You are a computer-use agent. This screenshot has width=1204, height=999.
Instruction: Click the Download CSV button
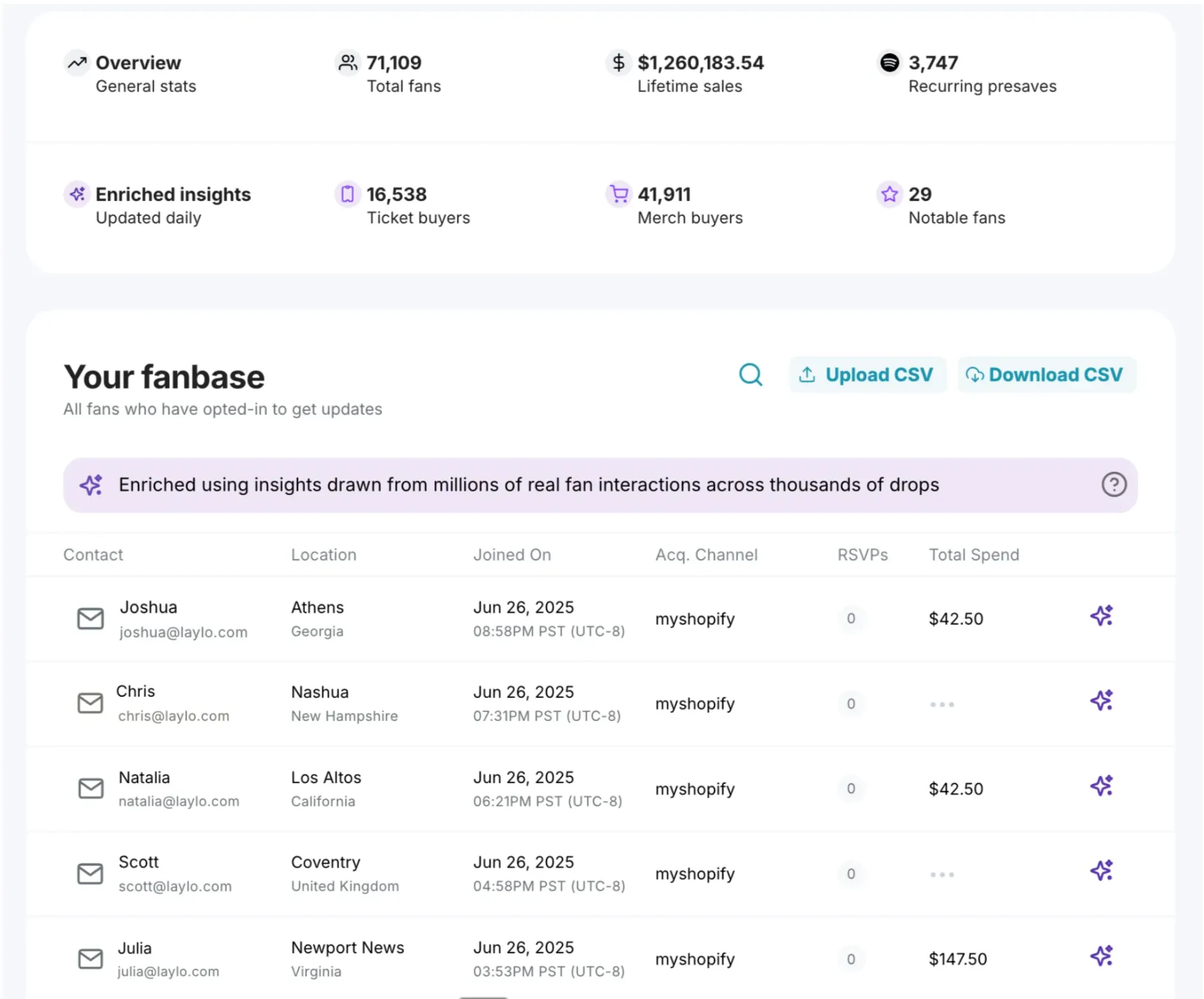click(x=1046, y=375)
